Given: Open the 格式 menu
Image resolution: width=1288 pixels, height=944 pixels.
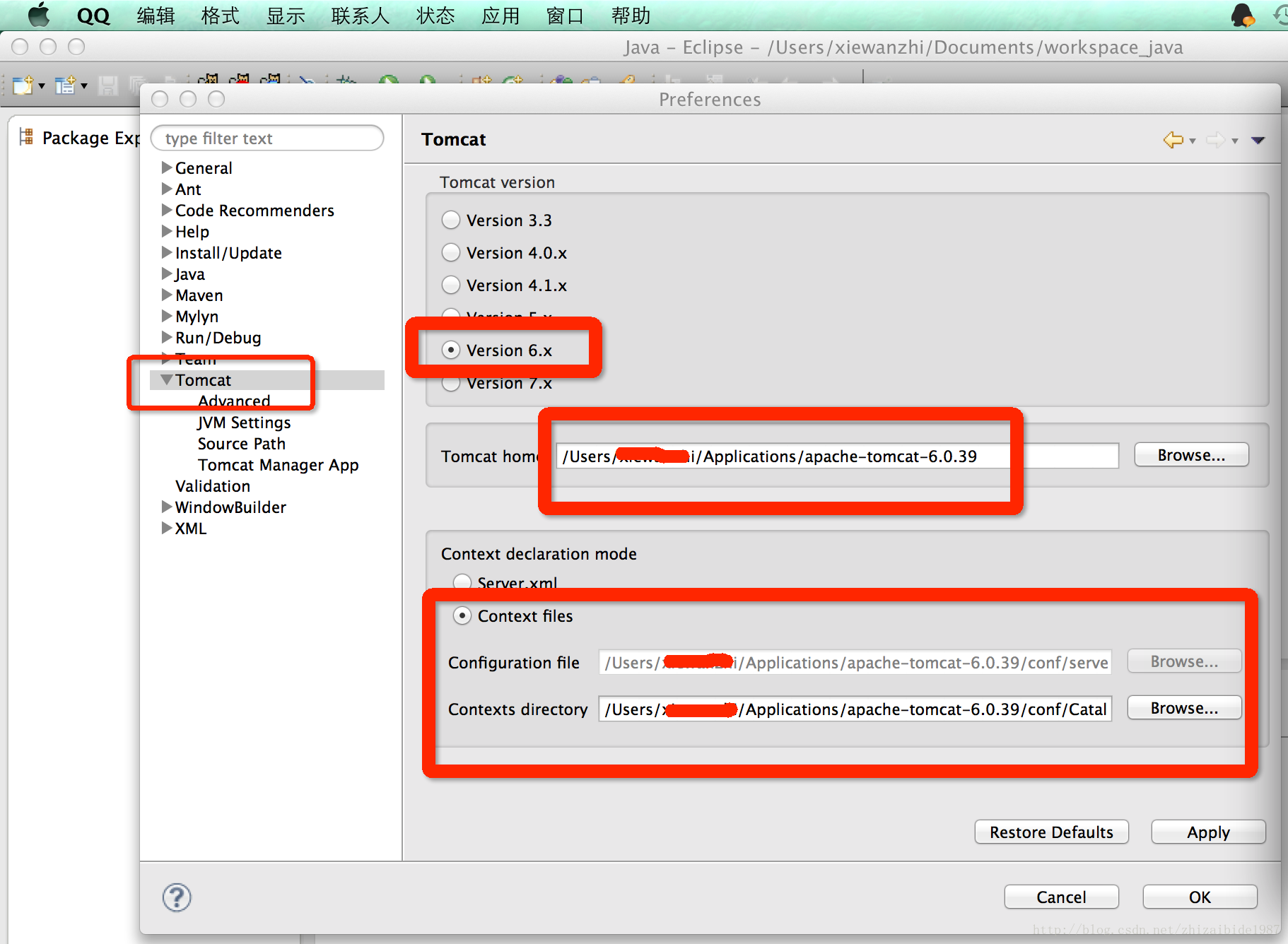Looking at the screenshot, I should pyautogui.click(x=221, y=16).
